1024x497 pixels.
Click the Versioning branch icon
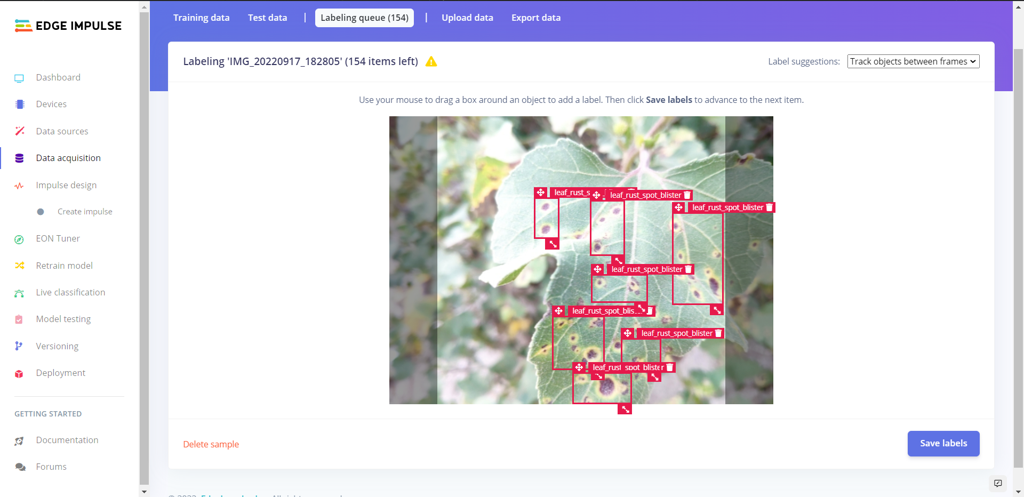[x=19, y=346]
